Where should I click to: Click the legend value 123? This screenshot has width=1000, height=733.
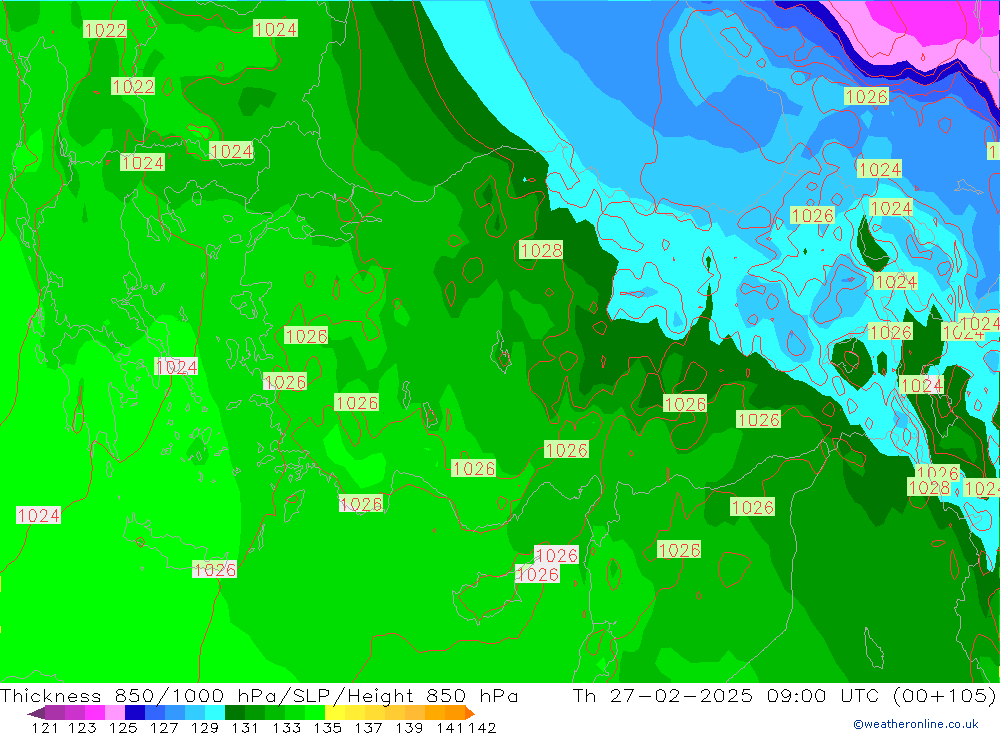coord(82,727)
